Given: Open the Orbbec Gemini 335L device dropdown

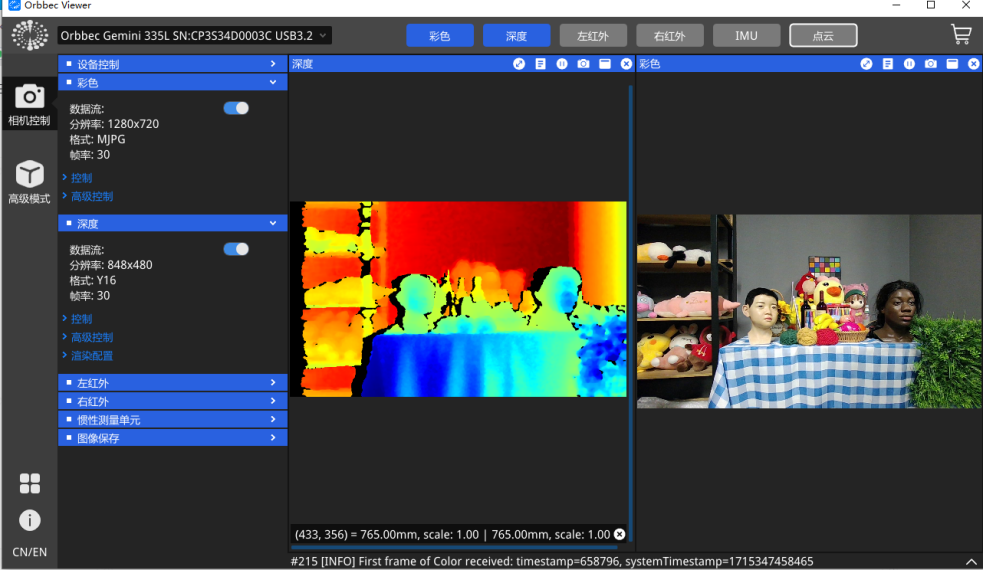Looking at the screenshot, I should (194, 36).
